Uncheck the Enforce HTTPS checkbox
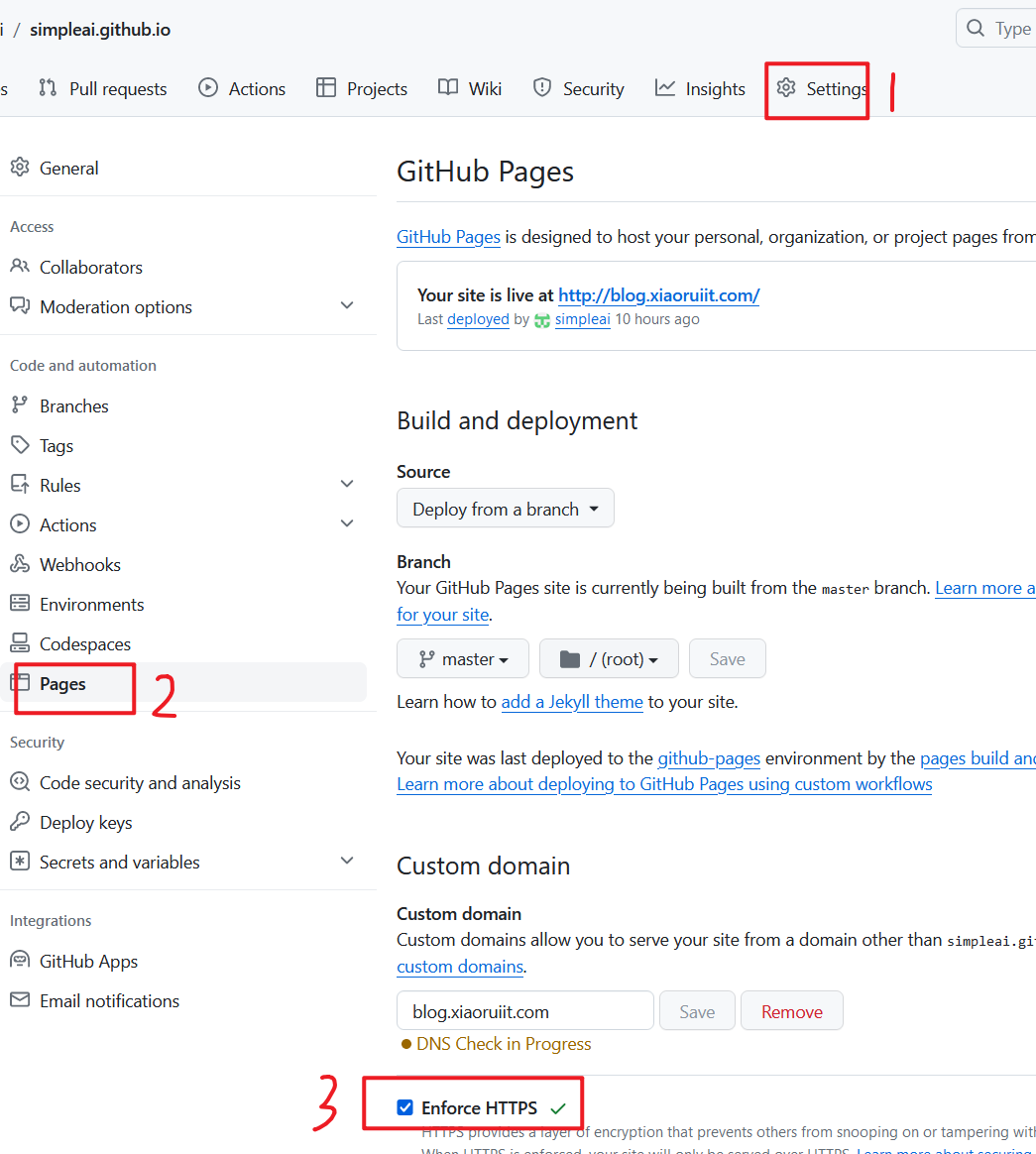The height and width of the screenshot is (1154, 1036). [x=404, y=1107]
